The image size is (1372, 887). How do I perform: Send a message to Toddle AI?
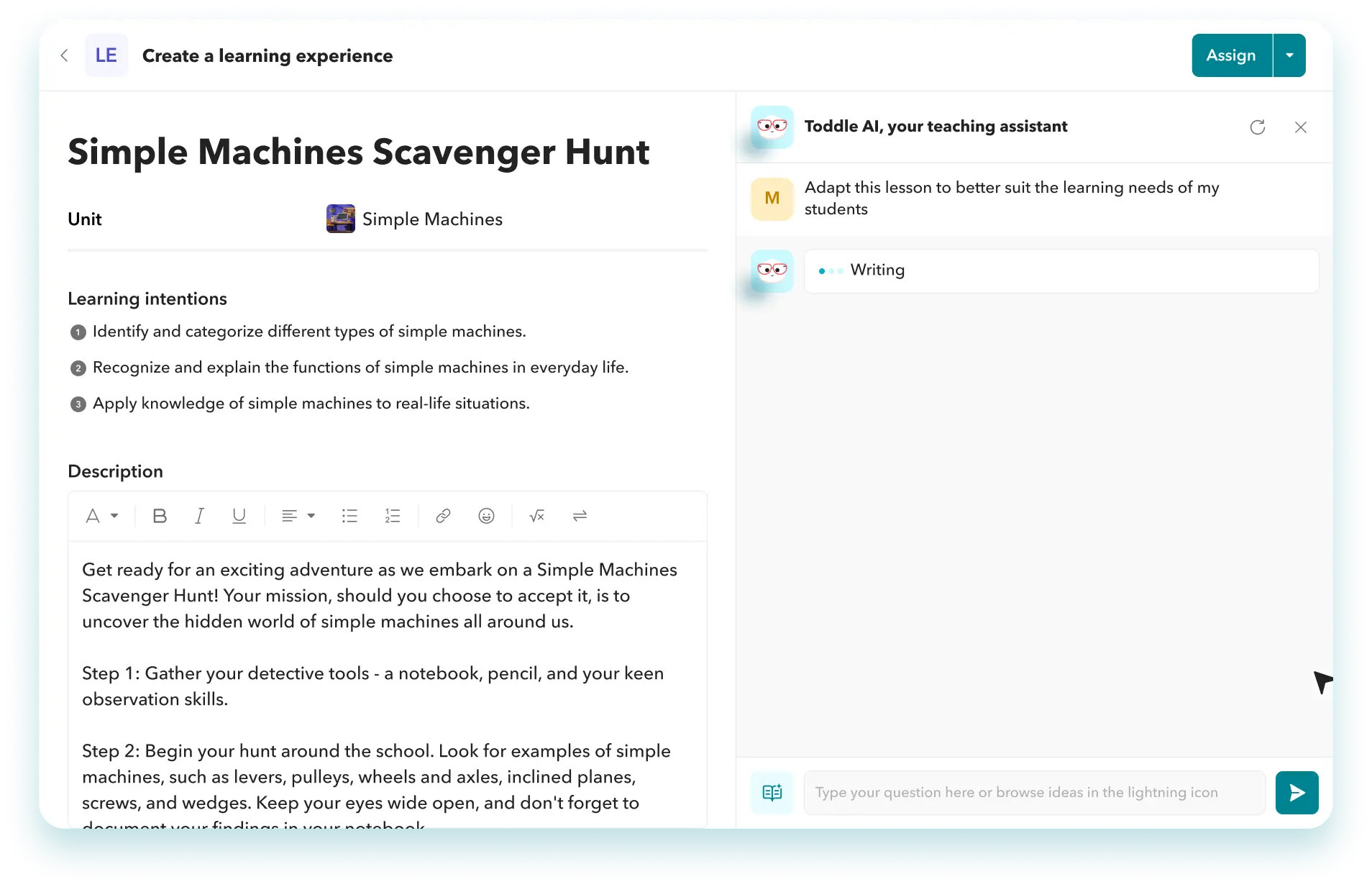[x=1296, y=792]
